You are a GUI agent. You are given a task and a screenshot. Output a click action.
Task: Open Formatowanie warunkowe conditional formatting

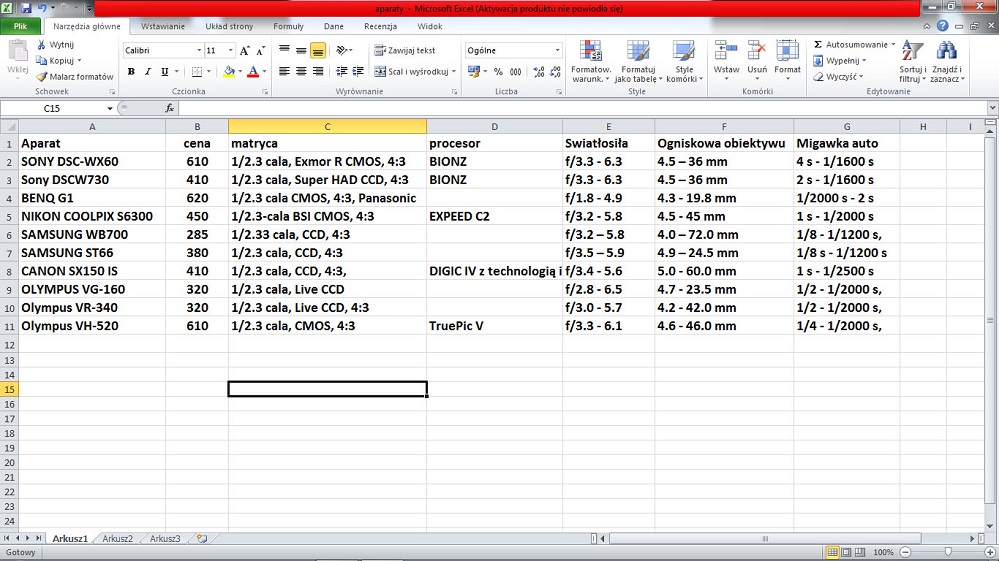591,61
